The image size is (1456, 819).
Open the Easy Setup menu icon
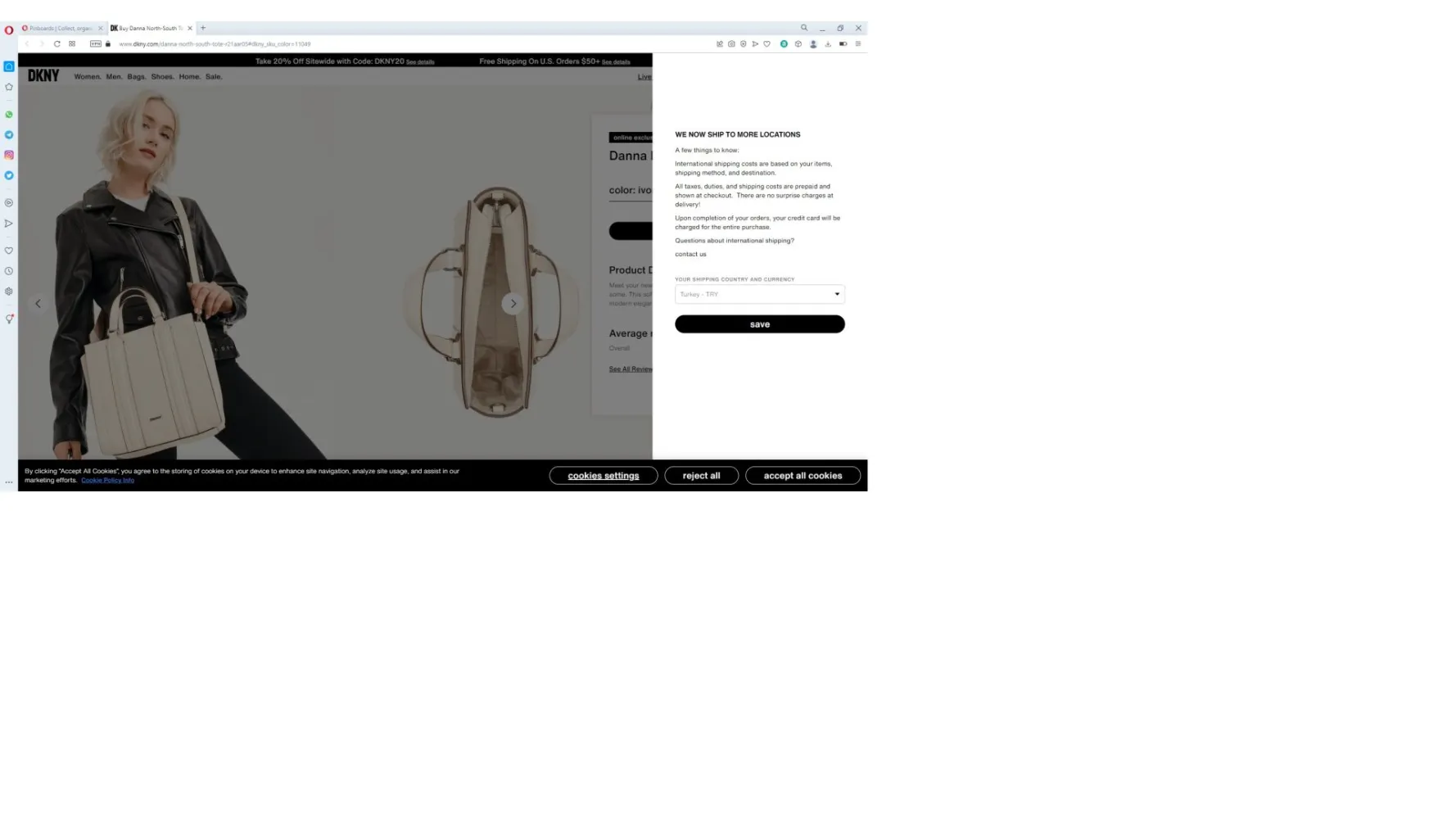858,44
